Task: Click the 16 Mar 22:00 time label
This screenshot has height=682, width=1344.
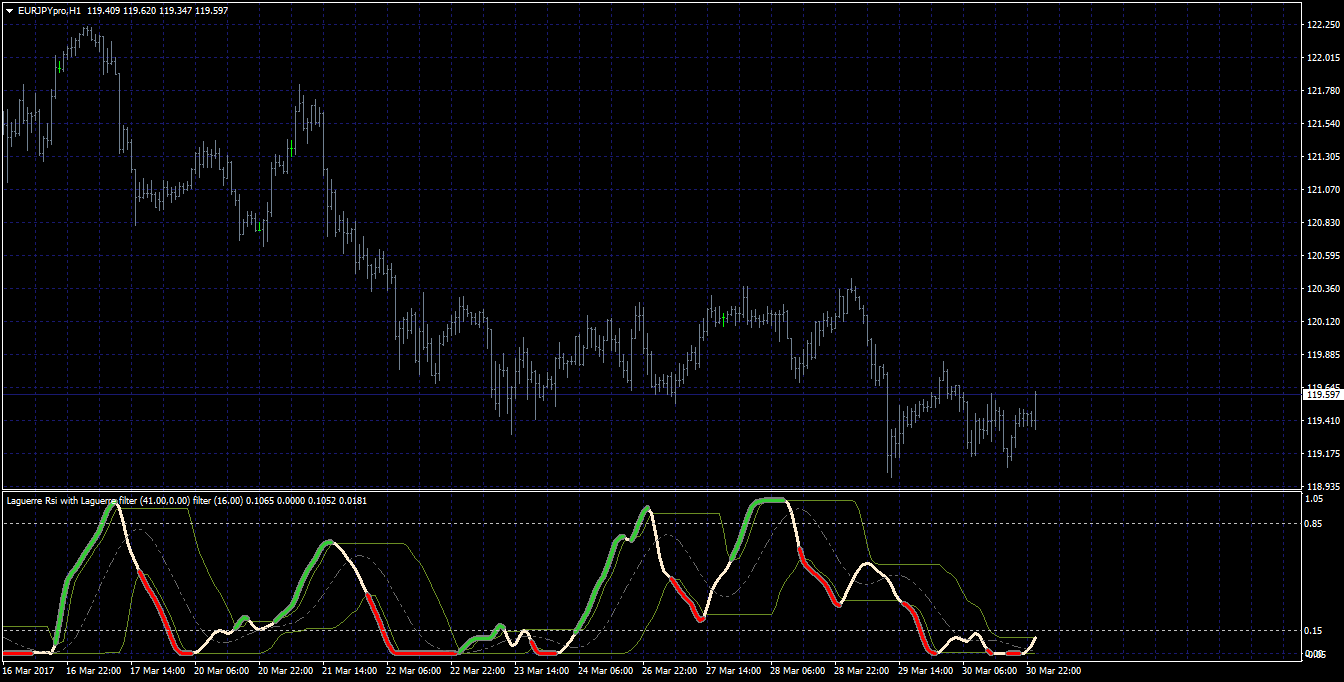Action: click(x=95, y=671)
